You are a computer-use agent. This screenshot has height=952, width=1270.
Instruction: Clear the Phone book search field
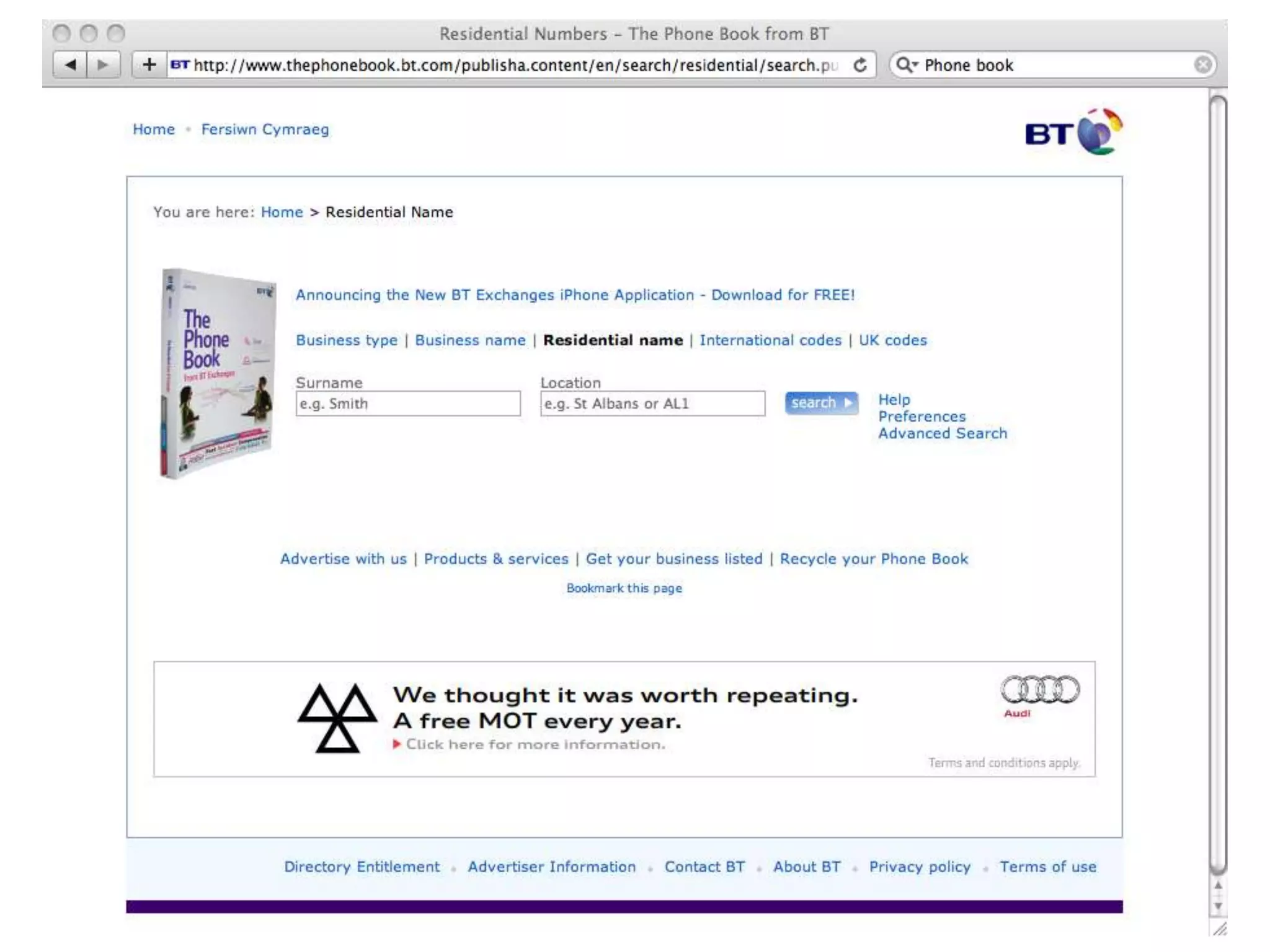tap(1203, 65)
